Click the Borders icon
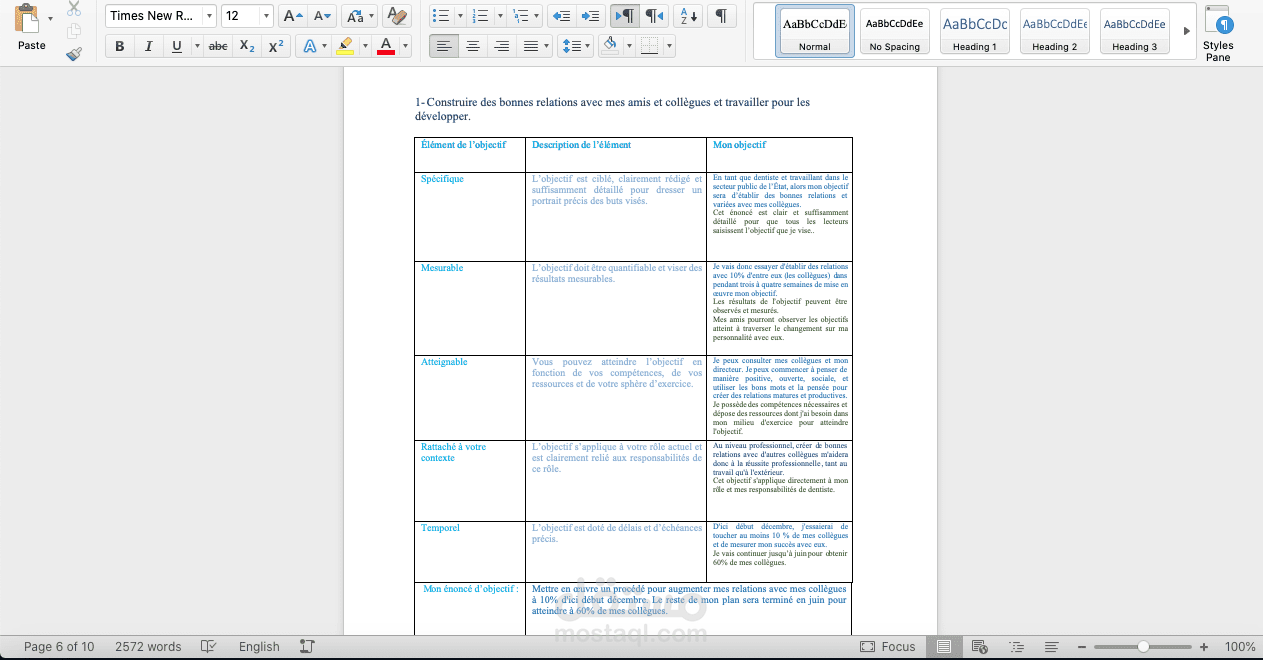The width and height of the screenshot is (1263, 660). coord(650,46)
